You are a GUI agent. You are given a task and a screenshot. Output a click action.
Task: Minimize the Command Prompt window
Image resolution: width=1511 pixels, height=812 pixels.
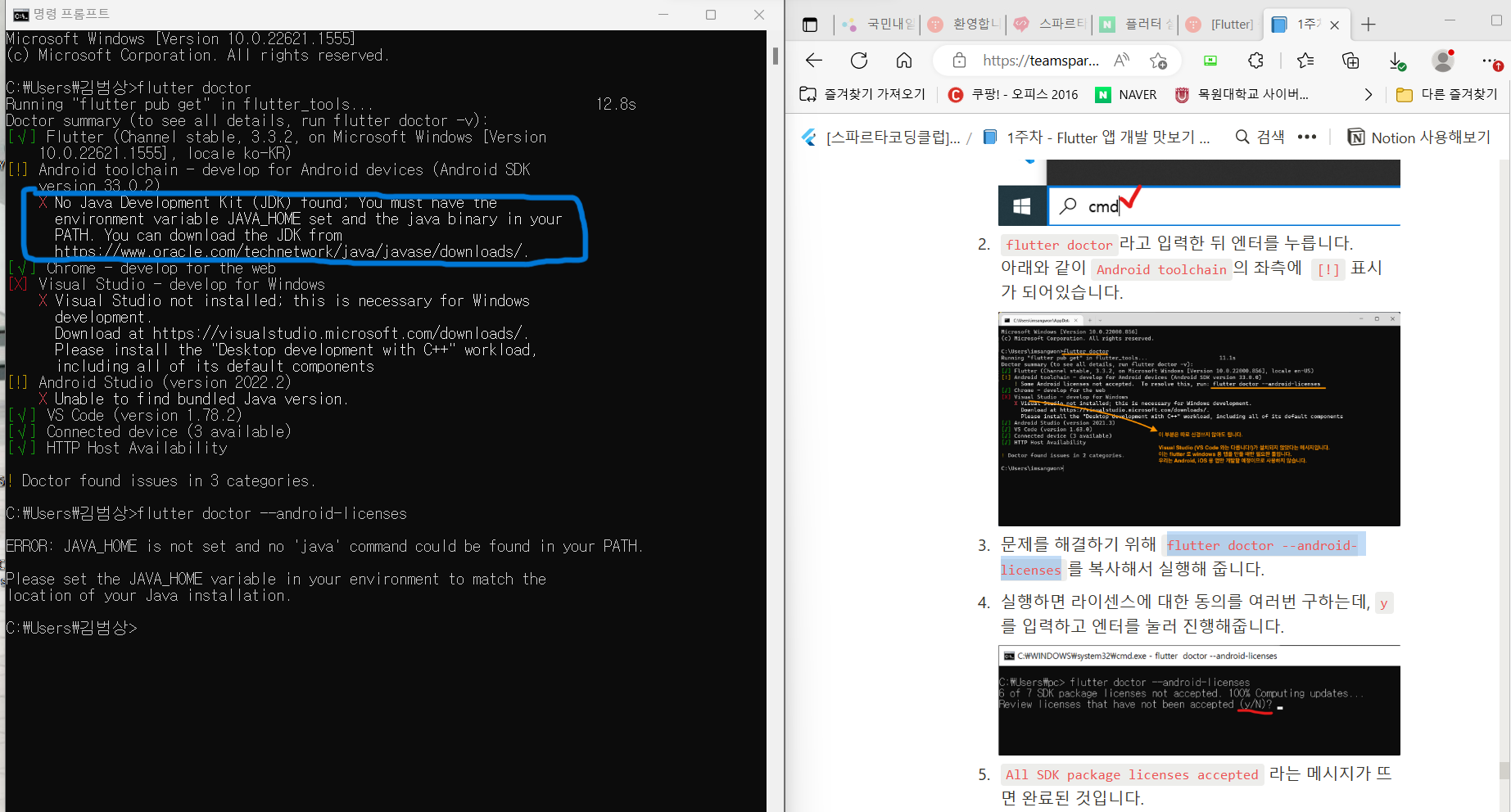pyautogui.click(x=663, y=15)
